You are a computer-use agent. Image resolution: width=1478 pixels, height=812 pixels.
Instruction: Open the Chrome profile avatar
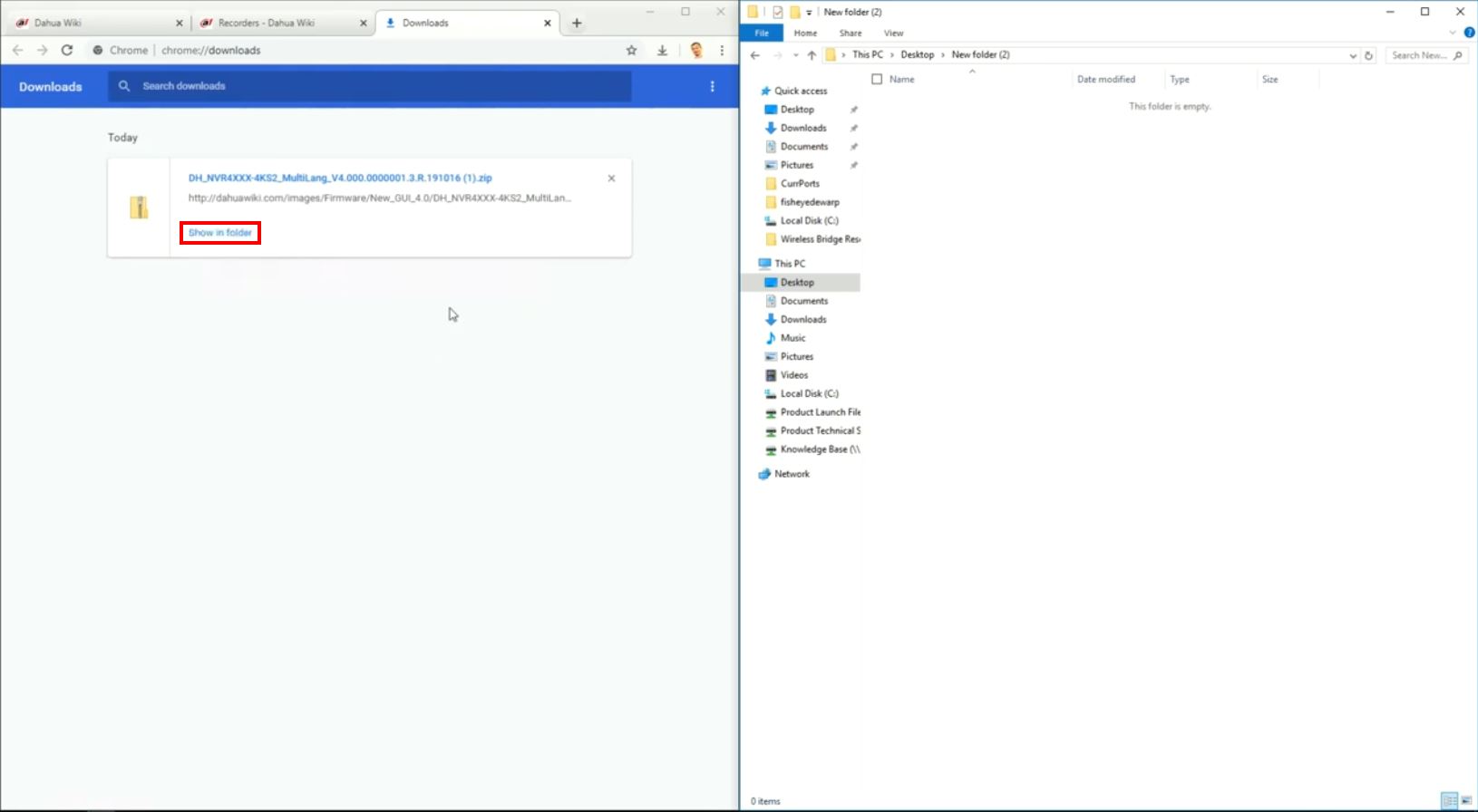point(696,50)
